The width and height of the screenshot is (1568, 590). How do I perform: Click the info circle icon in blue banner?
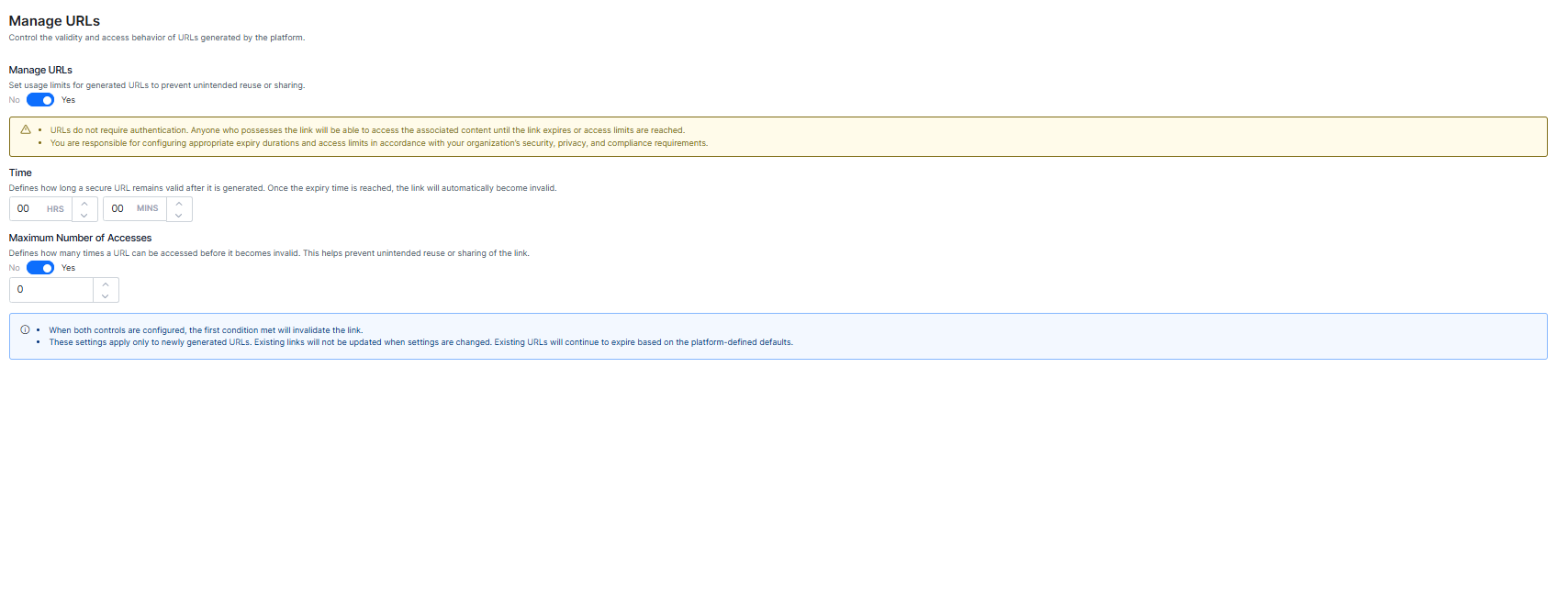[25, 330]
